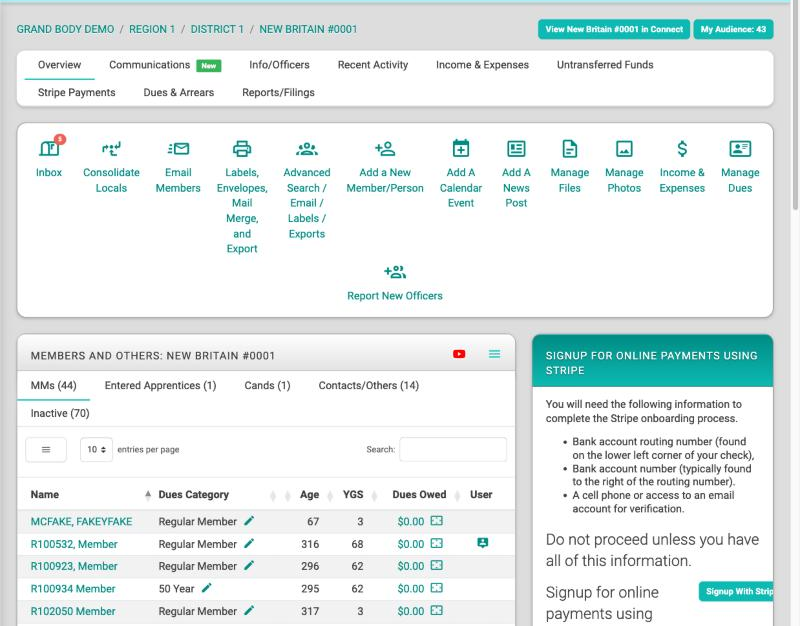This screenshot has width=800, height=626.
Task: Click Add A Calendar Event icon
Action: coord(461,148)
